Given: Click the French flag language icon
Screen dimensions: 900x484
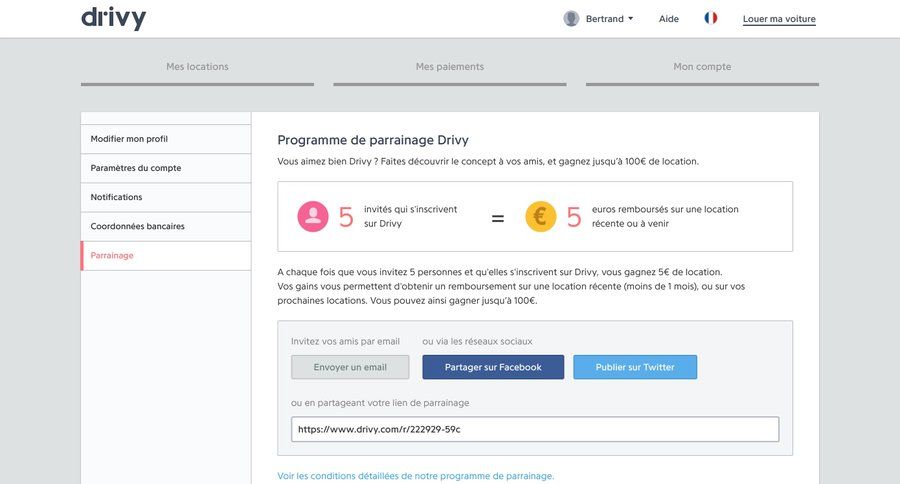Looking at the screenshot, I should (x=711, y=18).
